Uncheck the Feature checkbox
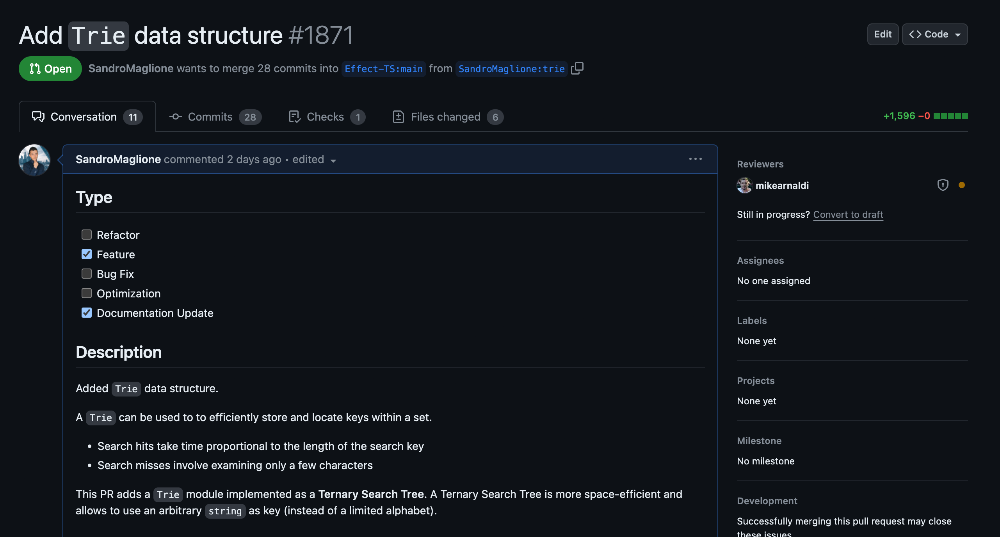The height and width of the screenshot is (537, 1000). pyautogui.click(x=87, y=254)
